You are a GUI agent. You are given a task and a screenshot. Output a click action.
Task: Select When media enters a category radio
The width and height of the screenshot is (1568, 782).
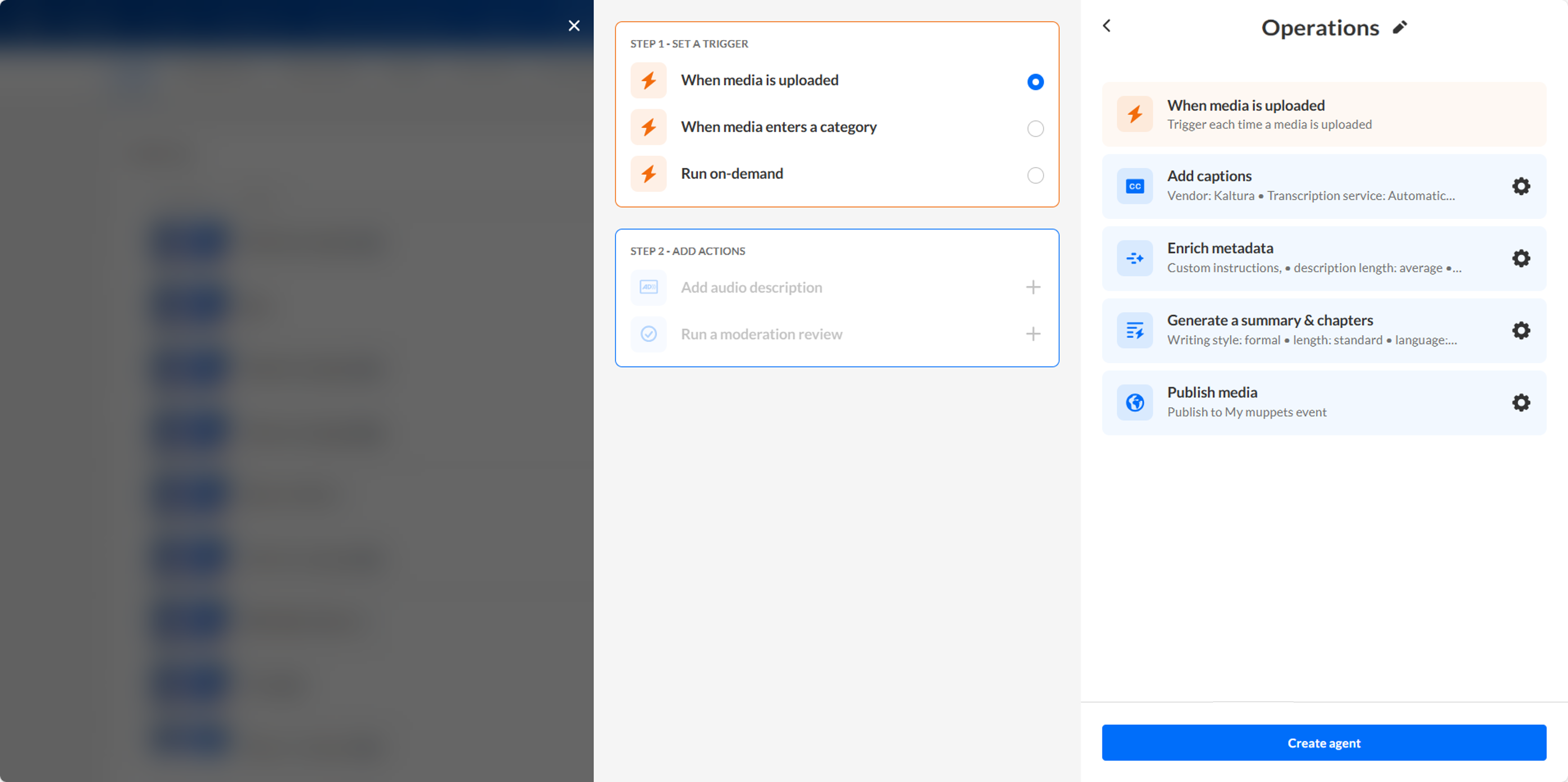(x=1035, y=128)
